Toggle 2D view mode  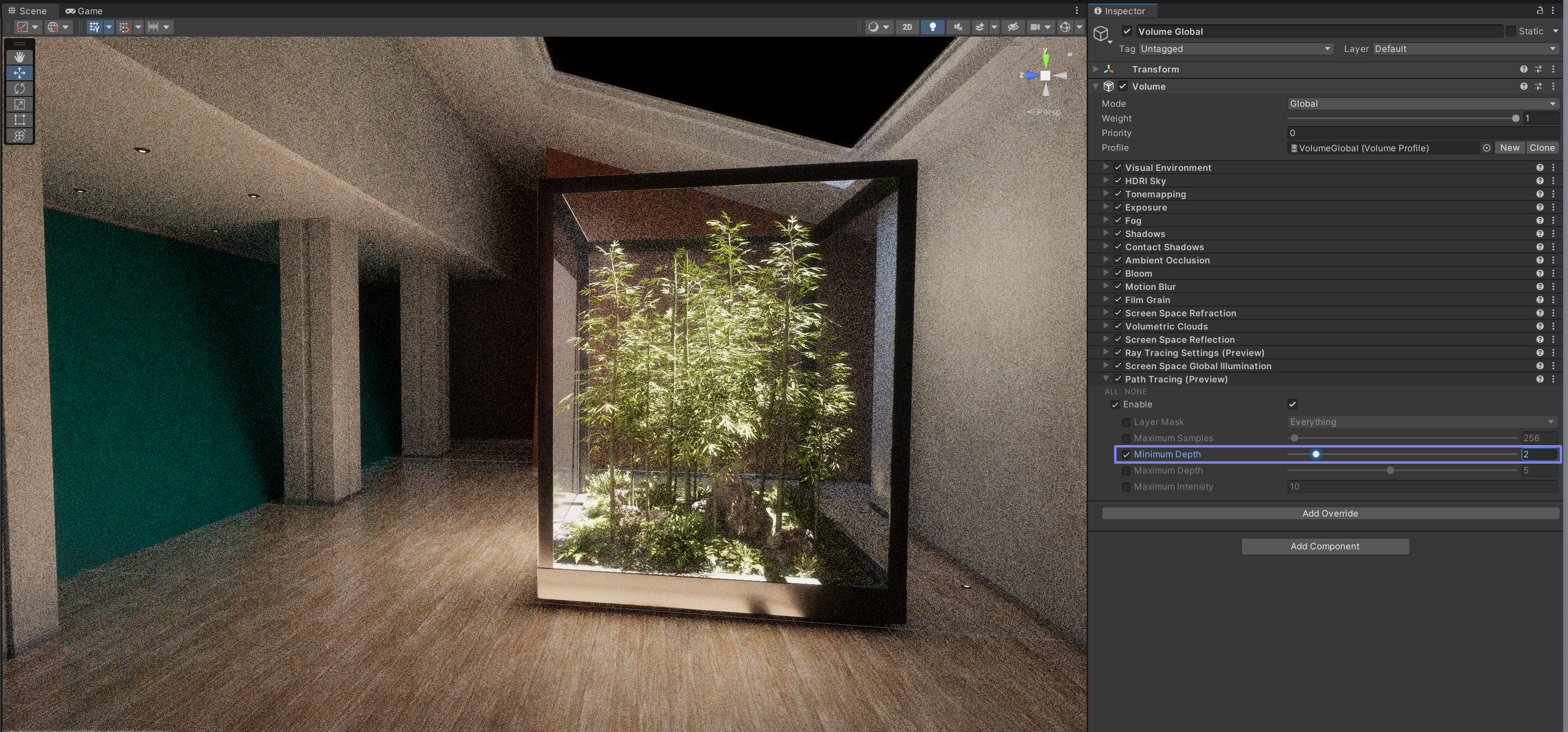907,27
